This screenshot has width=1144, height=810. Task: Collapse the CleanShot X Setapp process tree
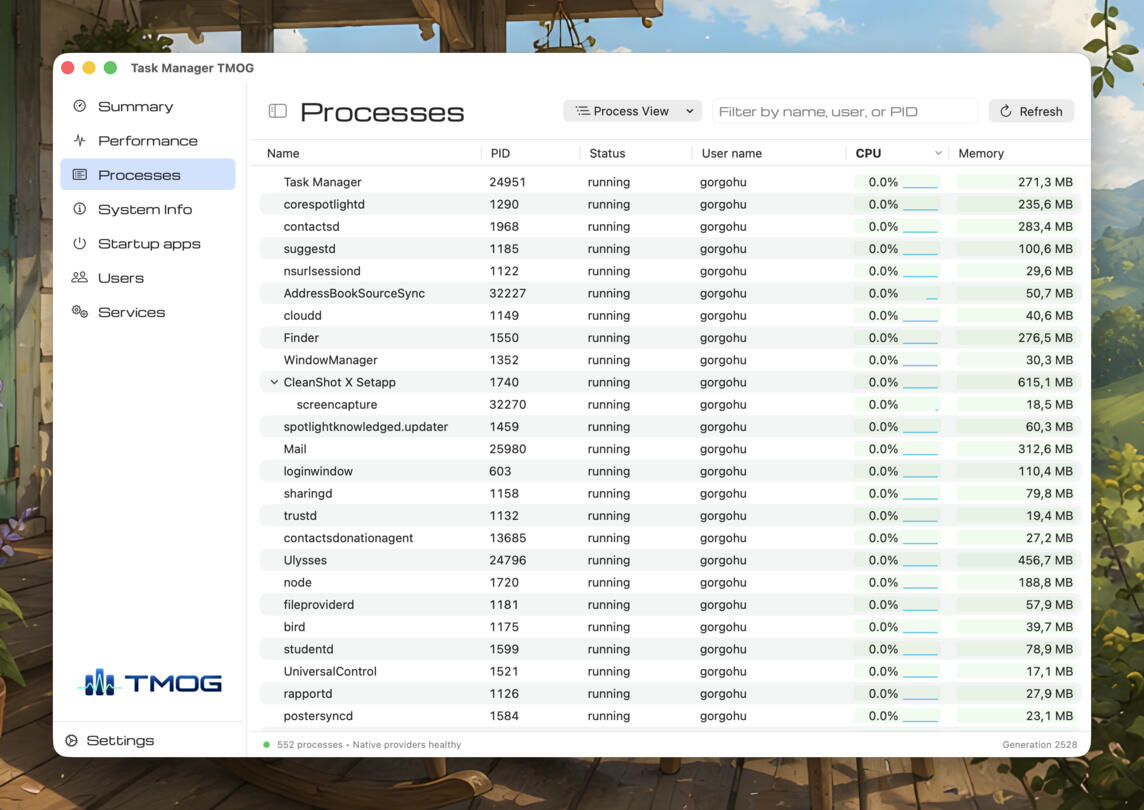(274, 382)
